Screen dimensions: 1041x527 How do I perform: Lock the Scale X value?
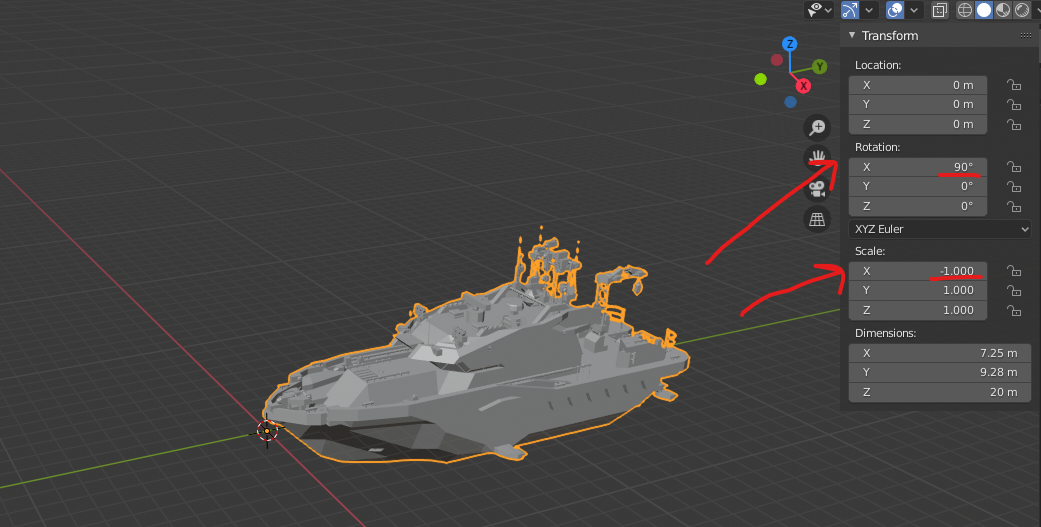click(x=1013, y=271)
